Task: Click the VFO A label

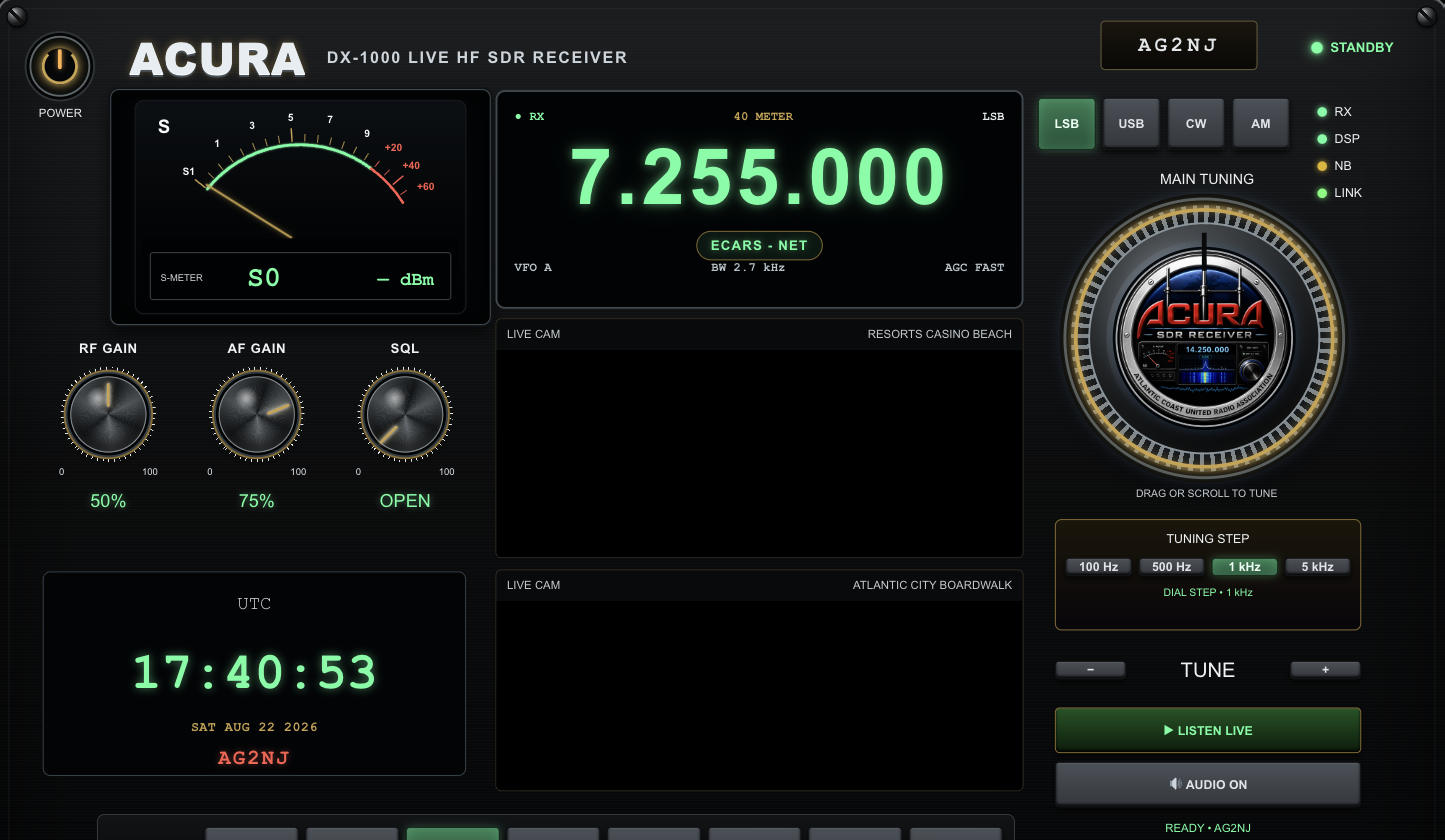Action: (x=533, y=268)
